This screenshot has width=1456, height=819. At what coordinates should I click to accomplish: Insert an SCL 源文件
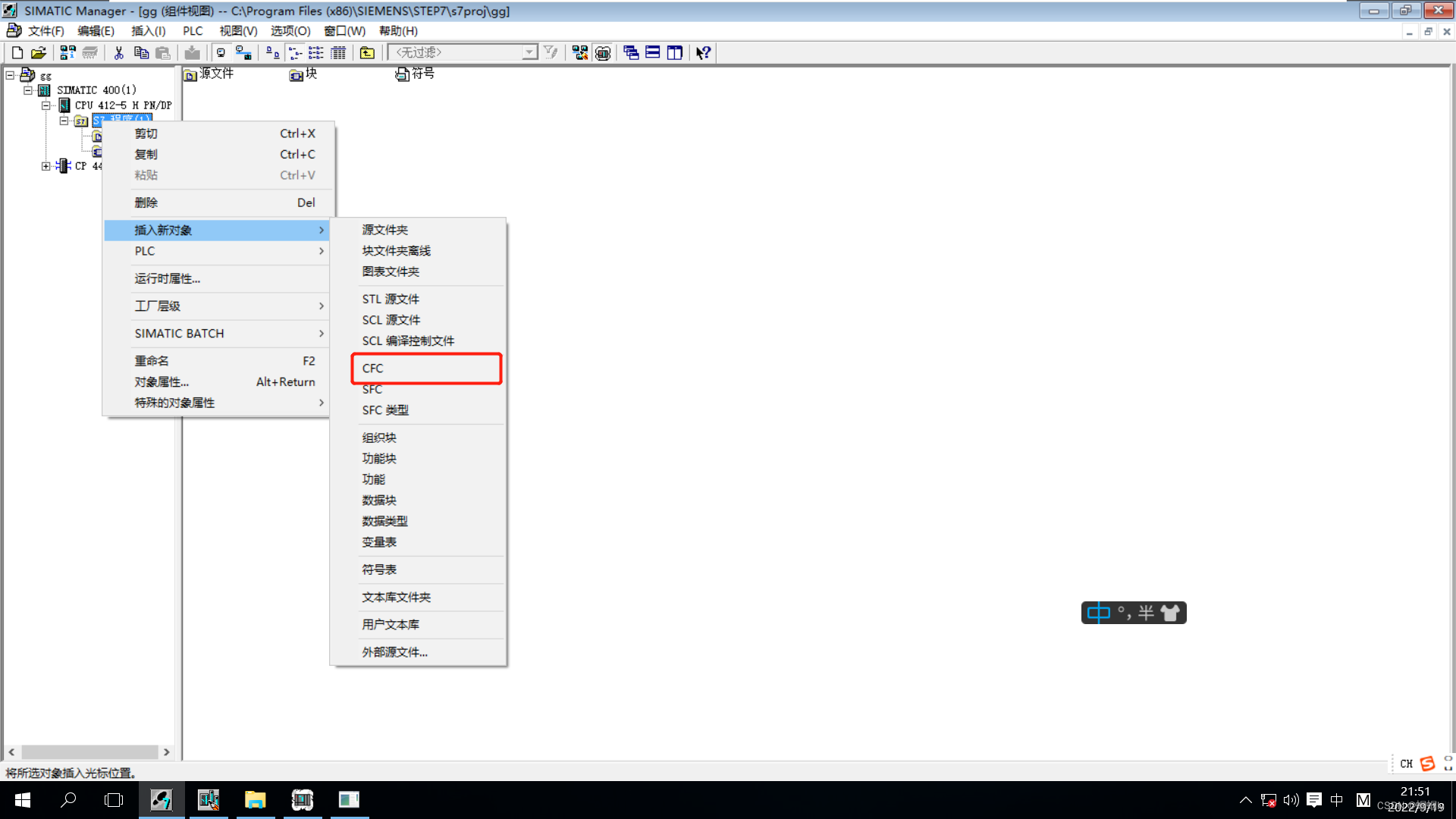[x=419, y=320]
